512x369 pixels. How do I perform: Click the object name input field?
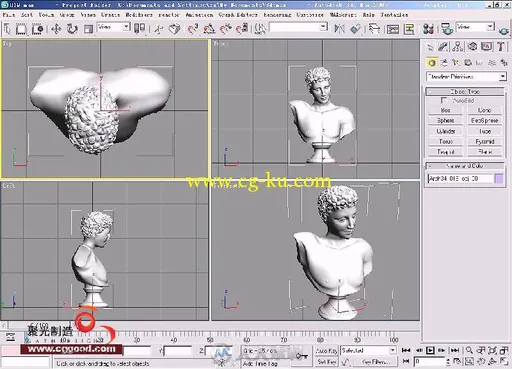(460, 179)
